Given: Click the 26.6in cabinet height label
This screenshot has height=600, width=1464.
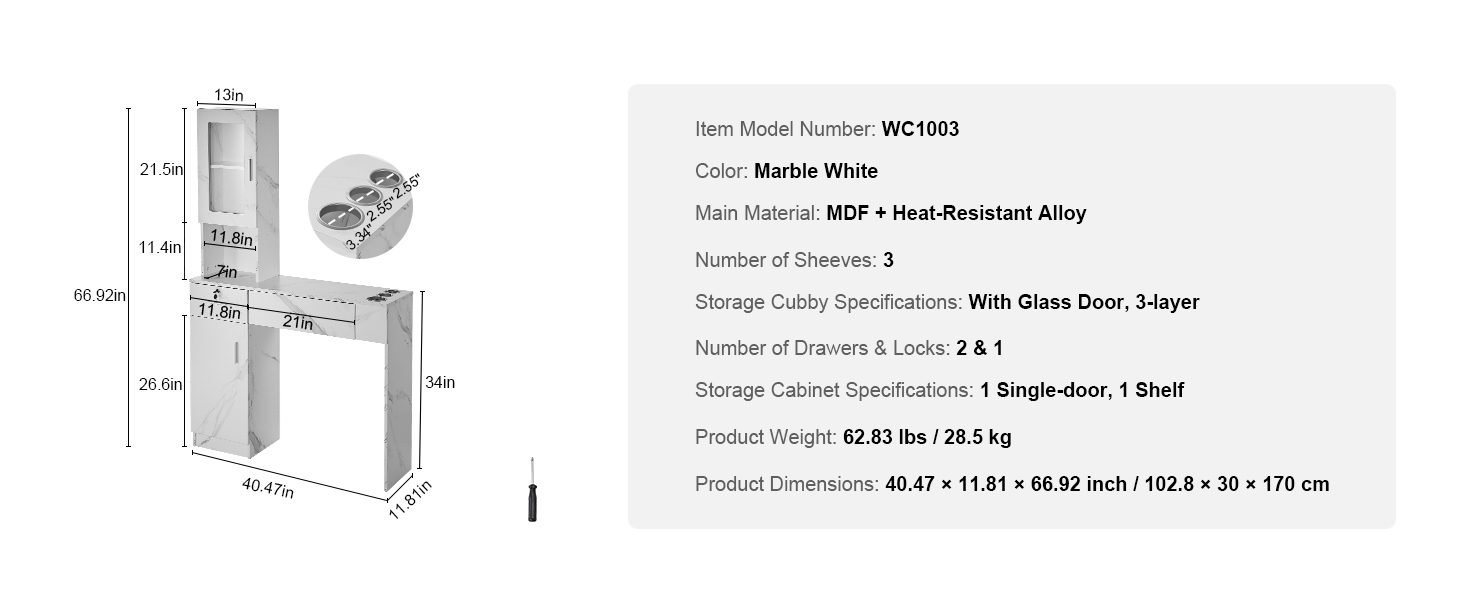Looking at the screenshot, I should pos(161,384).
